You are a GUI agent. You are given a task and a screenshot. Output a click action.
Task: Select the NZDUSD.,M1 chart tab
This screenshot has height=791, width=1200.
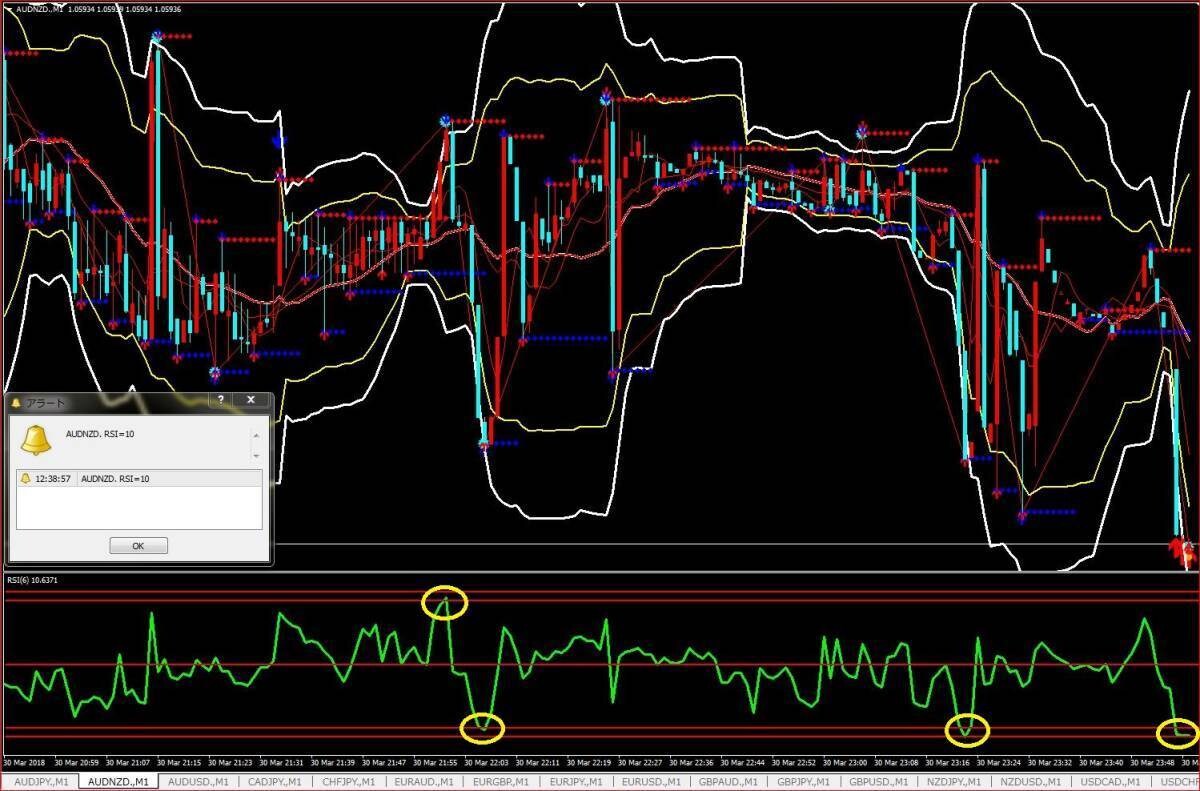1033,782
